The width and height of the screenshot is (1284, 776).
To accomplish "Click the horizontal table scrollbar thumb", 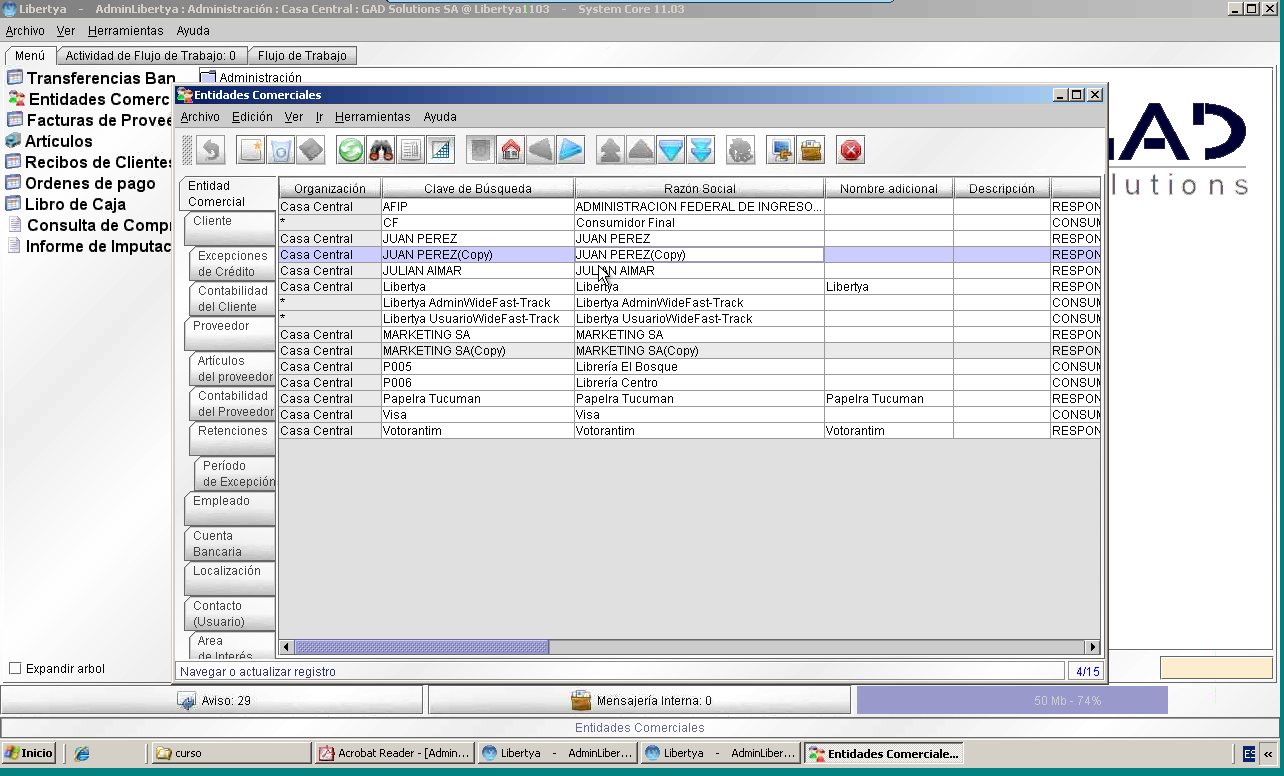I will (x=422, y=647).
